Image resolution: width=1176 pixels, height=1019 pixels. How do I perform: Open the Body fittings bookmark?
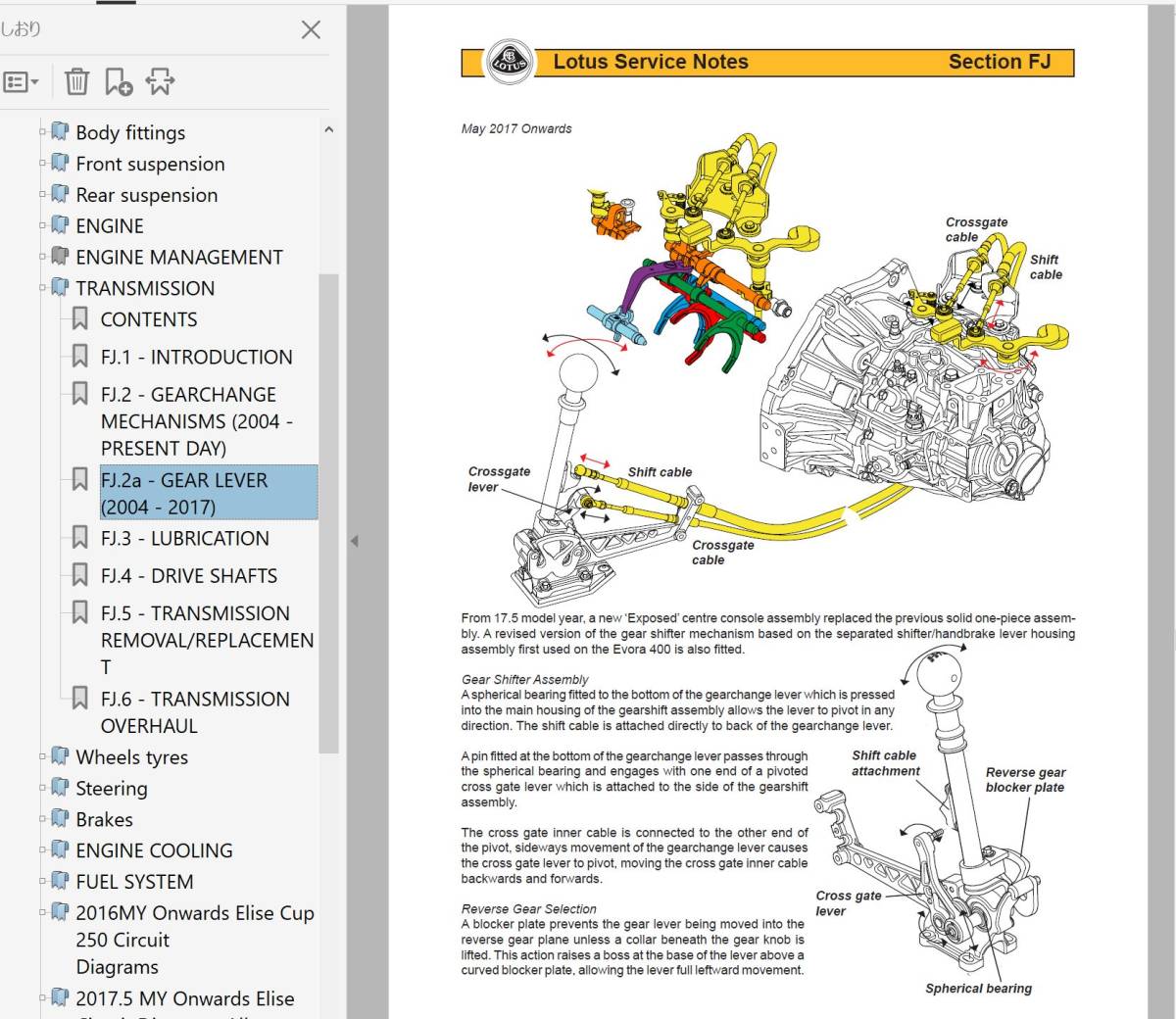[x=130, y=132]
